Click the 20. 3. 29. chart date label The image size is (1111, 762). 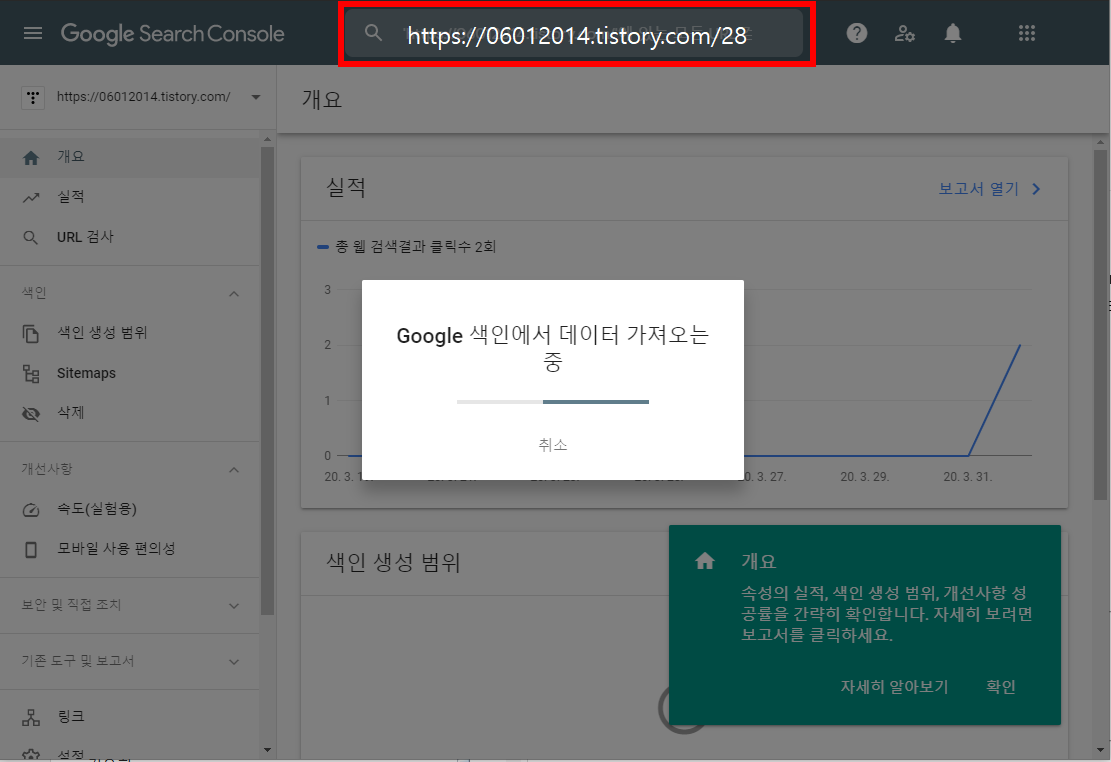pos(864,476)
